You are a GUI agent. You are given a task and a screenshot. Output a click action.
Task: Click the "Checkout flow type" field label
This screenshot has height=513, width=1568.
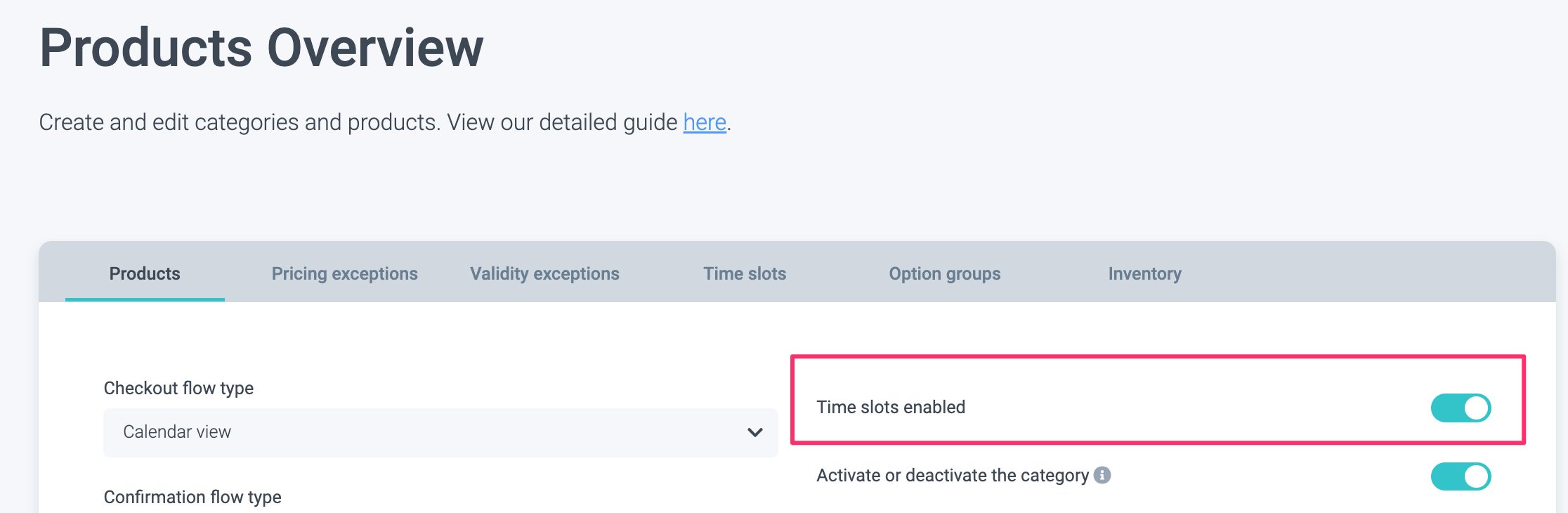click(178, 388)
